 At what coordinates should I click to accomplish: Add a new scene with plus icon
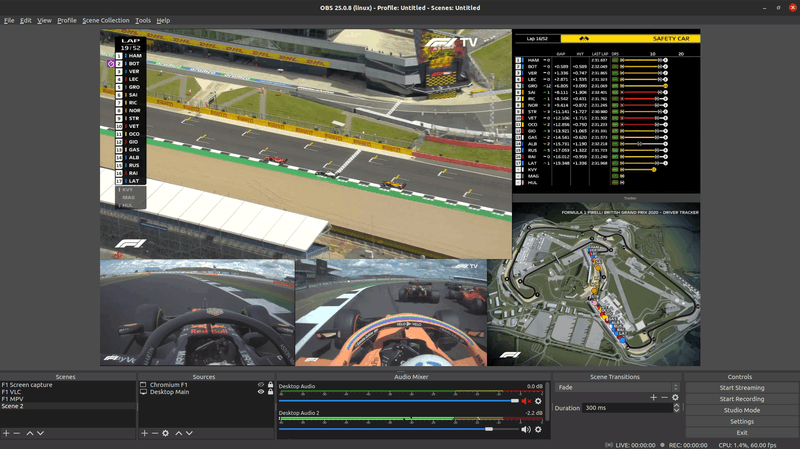(x=6, y=433)
